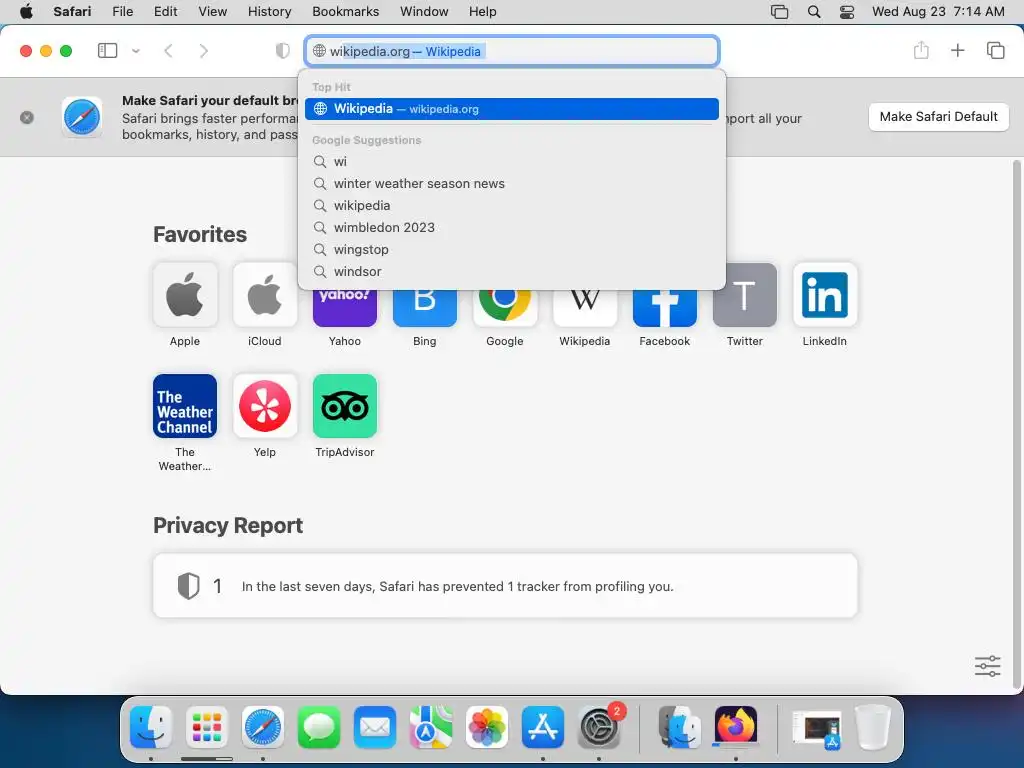Screen dimensions: 1024x768
Task: Show tab overview icon
Action: 995,50
